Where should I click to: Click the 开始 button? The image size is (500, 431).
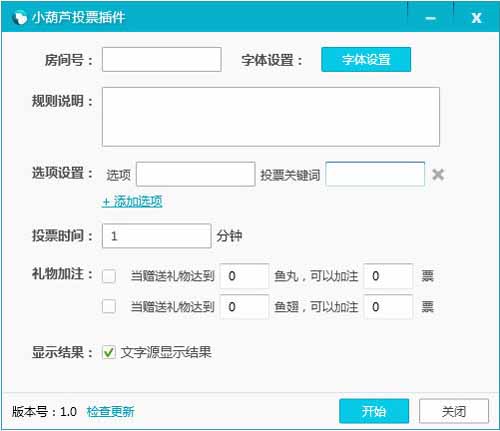pos(374,411)
